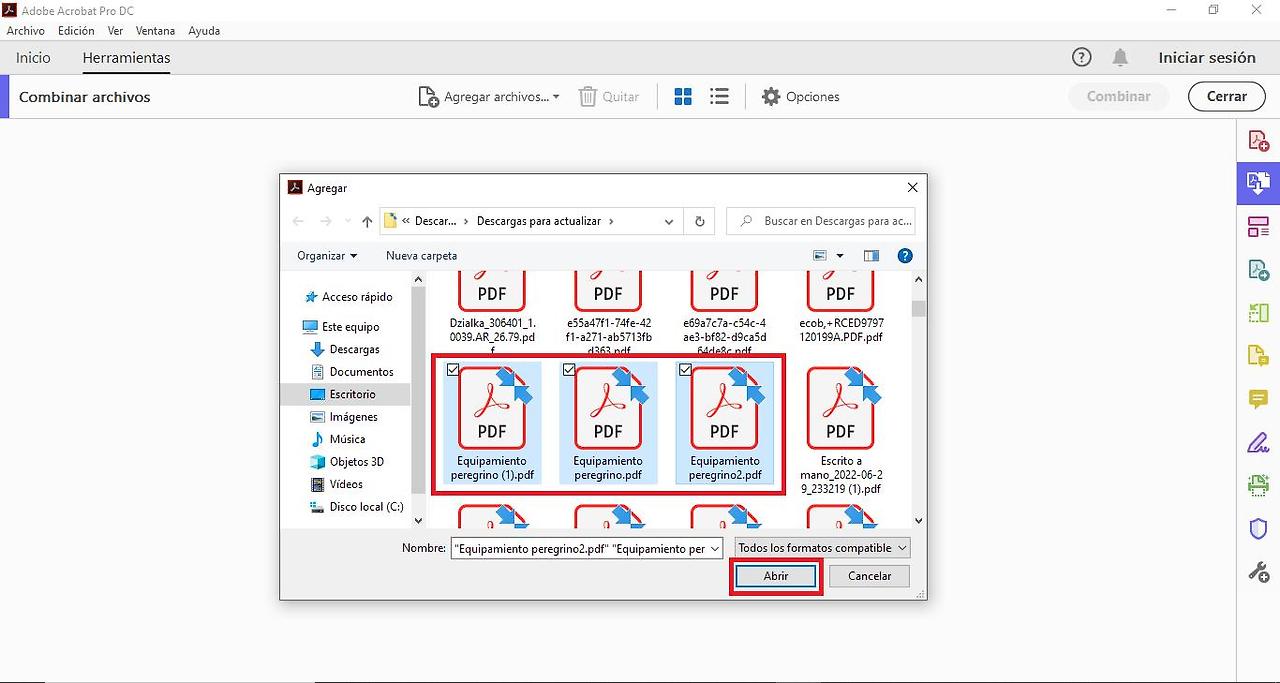Toggle the preview pane icon in dialog

pyautogui.click(x=871, y=256)
